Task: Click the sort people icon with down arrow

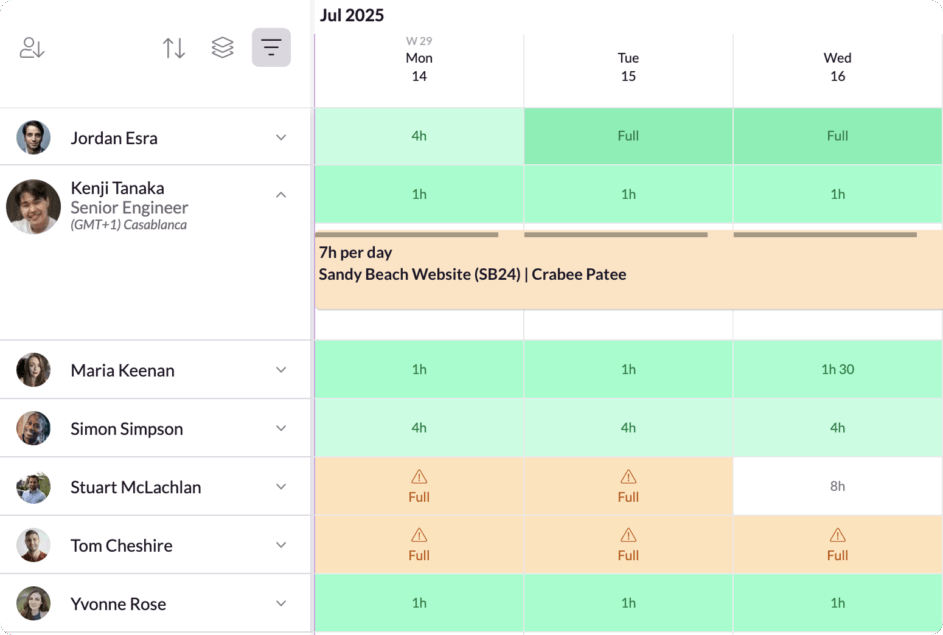Action: click(x=32, y=48)
